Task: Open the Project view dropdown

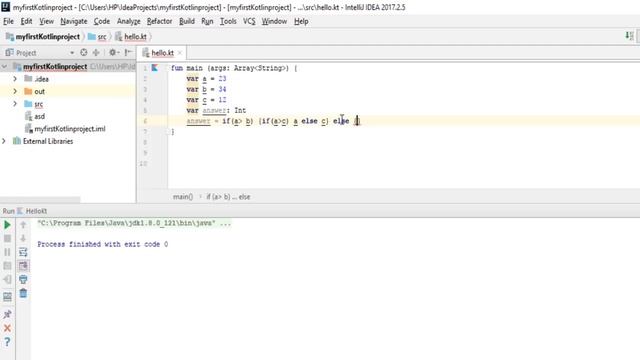Action: (x=72, y=53)
